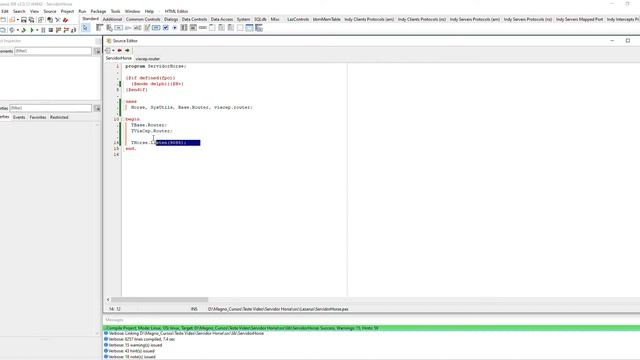Pick the TPanel component icon
The height and width of the screenshot is (360, 640).
click(x=240, y=28)
